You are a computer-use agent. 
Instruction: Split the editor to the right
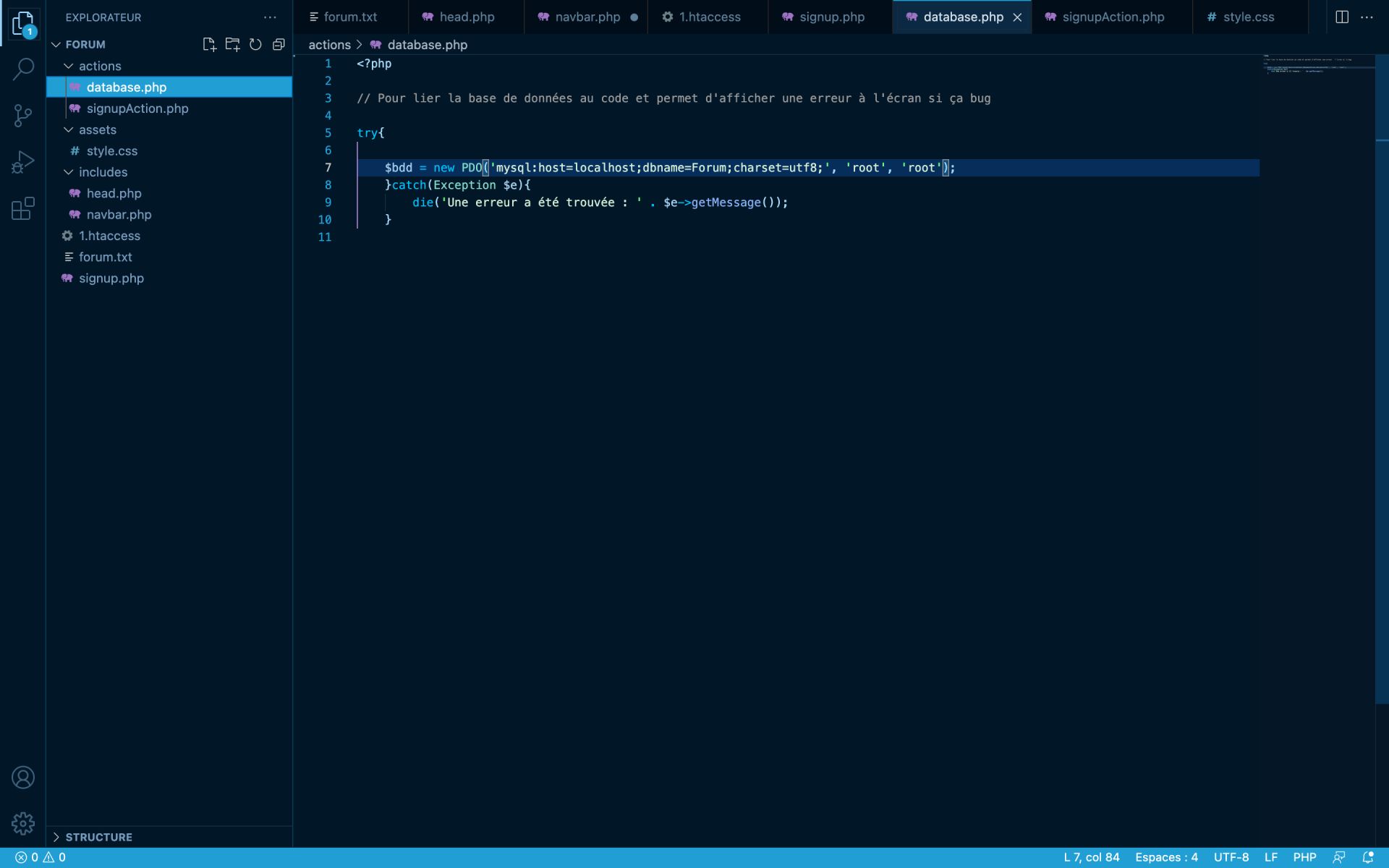coord(1341,17)
